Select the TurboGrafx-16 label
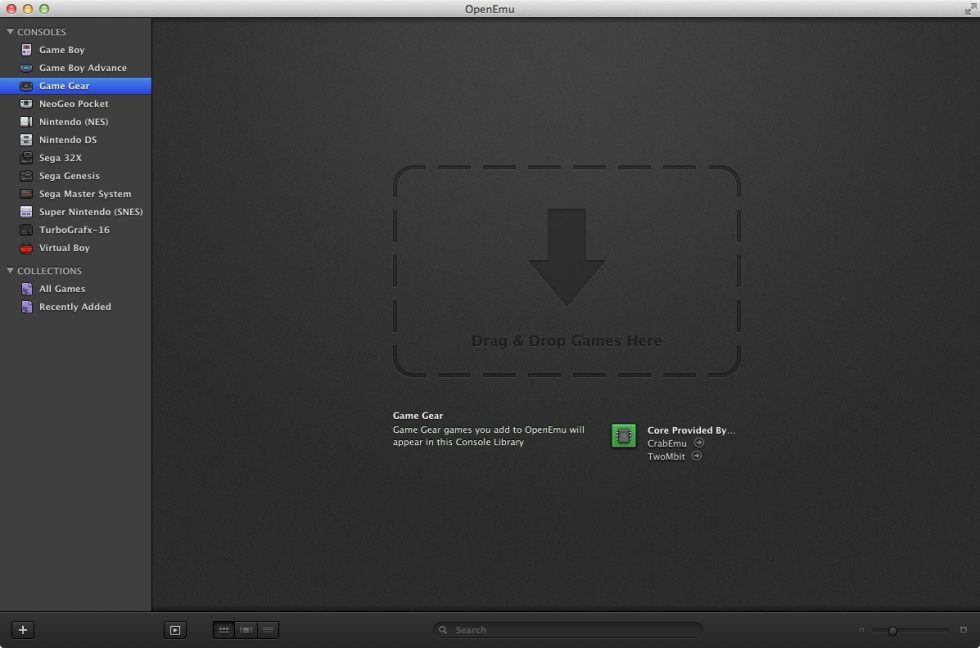Viewport: 980px width, 648px height. [x=74, y=230]
